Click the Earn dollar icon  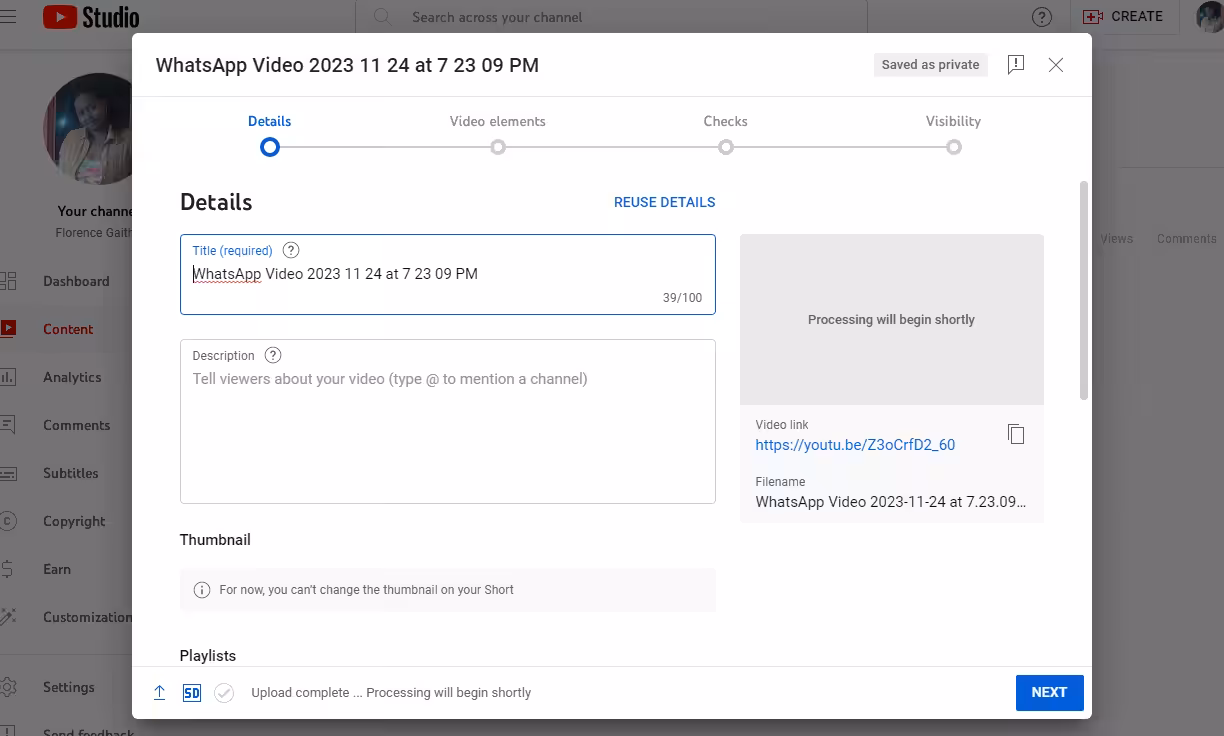[x=7, y=569]
